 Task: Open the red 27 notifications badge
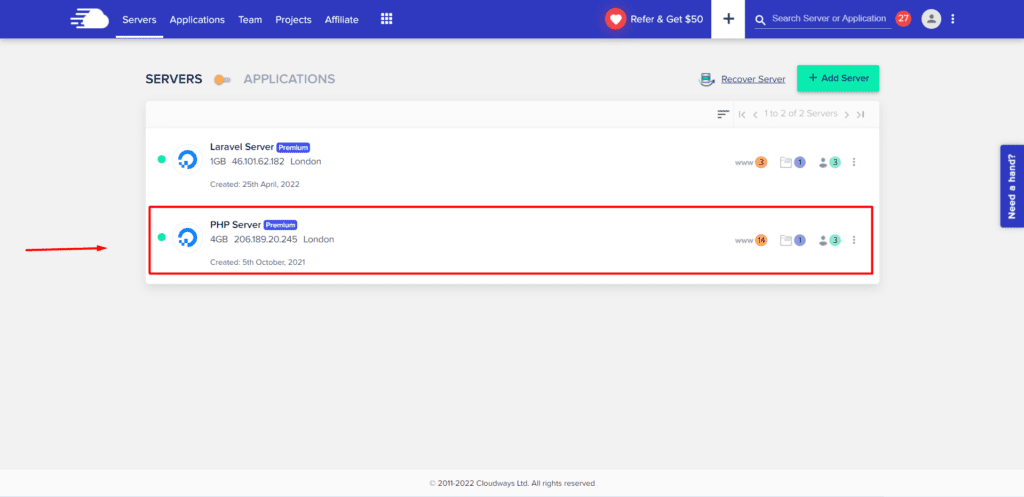click(x=903, y=19)
